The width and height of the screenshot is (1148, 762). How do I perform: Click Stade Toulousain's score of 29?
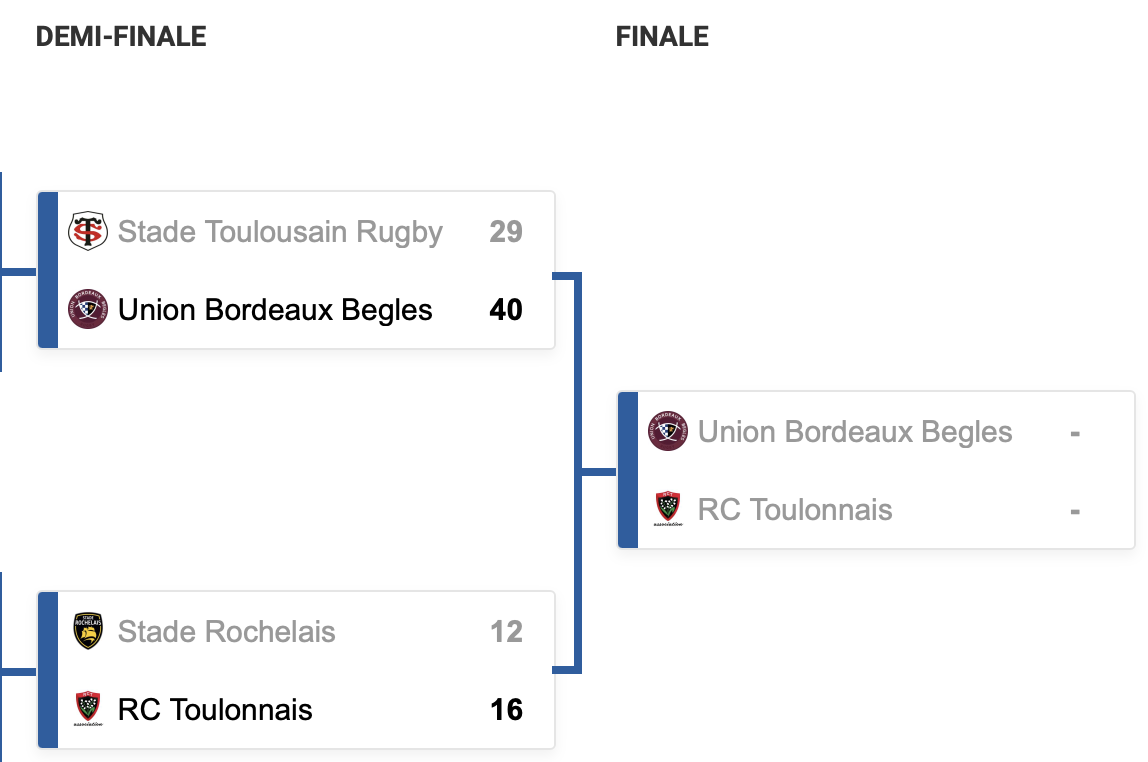[x=506, y=232]
